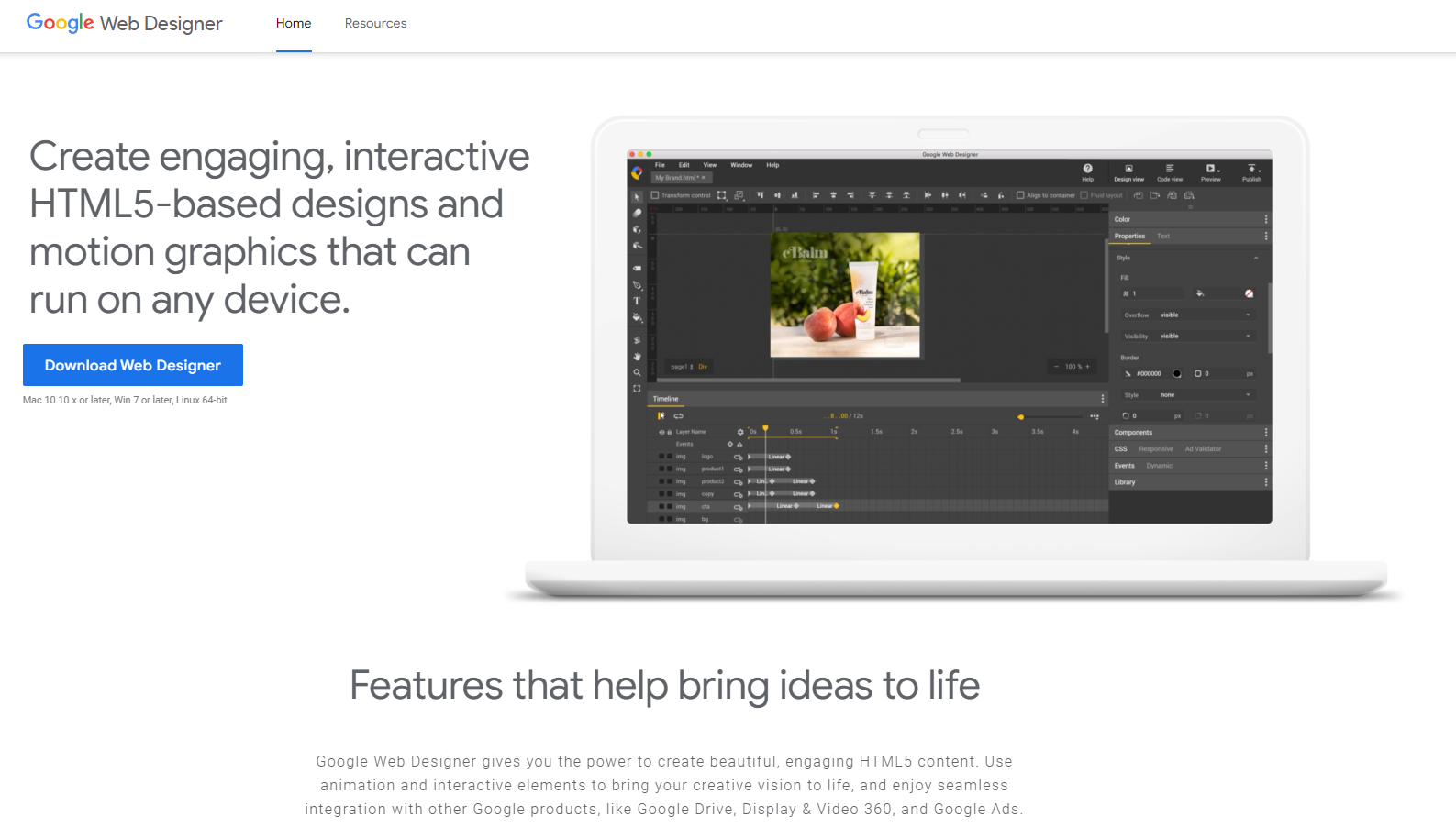Toggle visibility of the product2 layer

click(x=661, y=481)
